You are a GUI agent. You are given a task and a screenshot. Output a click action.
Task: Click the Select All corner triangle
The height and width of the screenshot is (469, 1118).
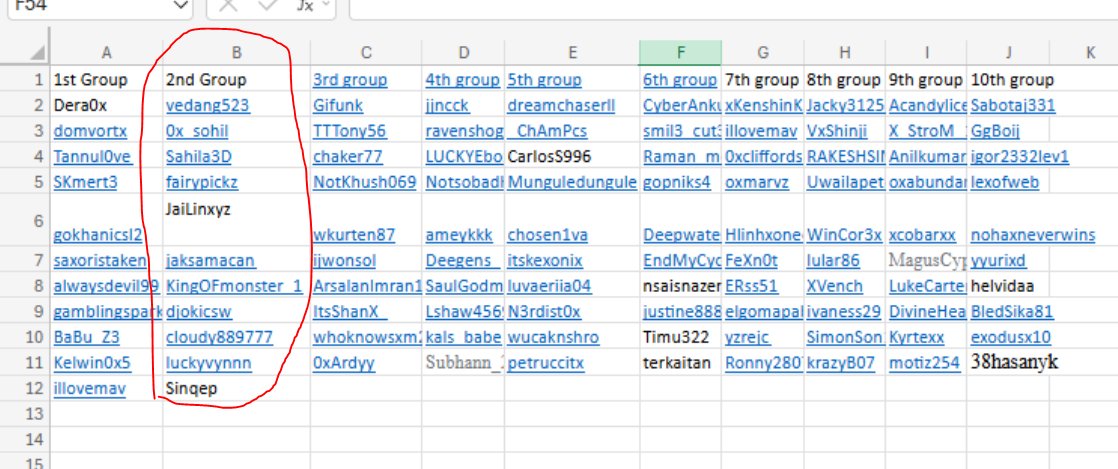coord(37,53)
